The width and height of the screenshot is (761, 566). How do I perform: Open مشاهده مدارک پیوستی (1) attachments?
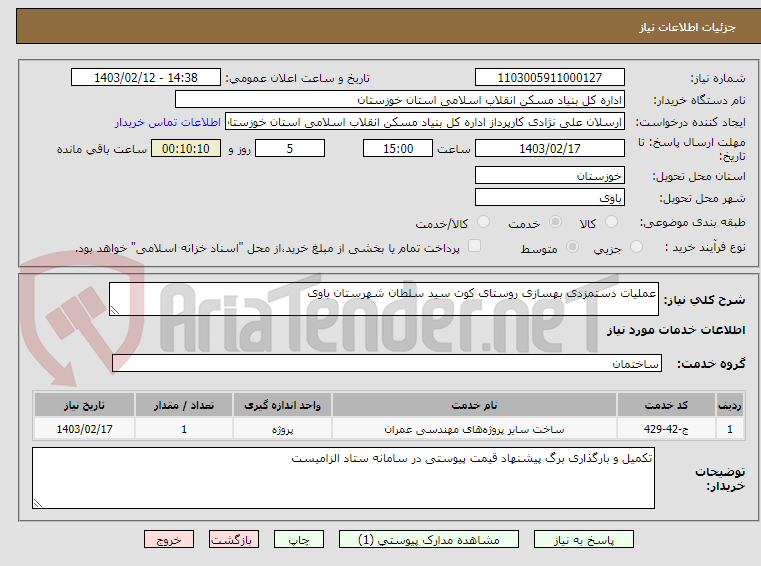(429, 539)
